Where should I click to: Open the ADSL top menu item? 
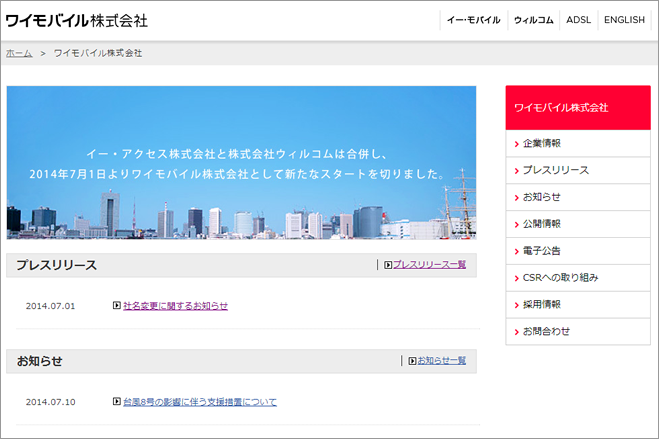578,20
